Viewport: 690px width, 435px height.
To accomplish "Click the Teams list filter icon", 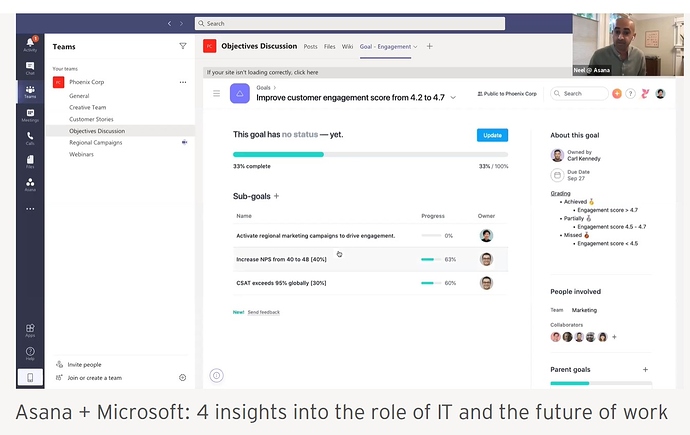I will (x=183, y=46).
